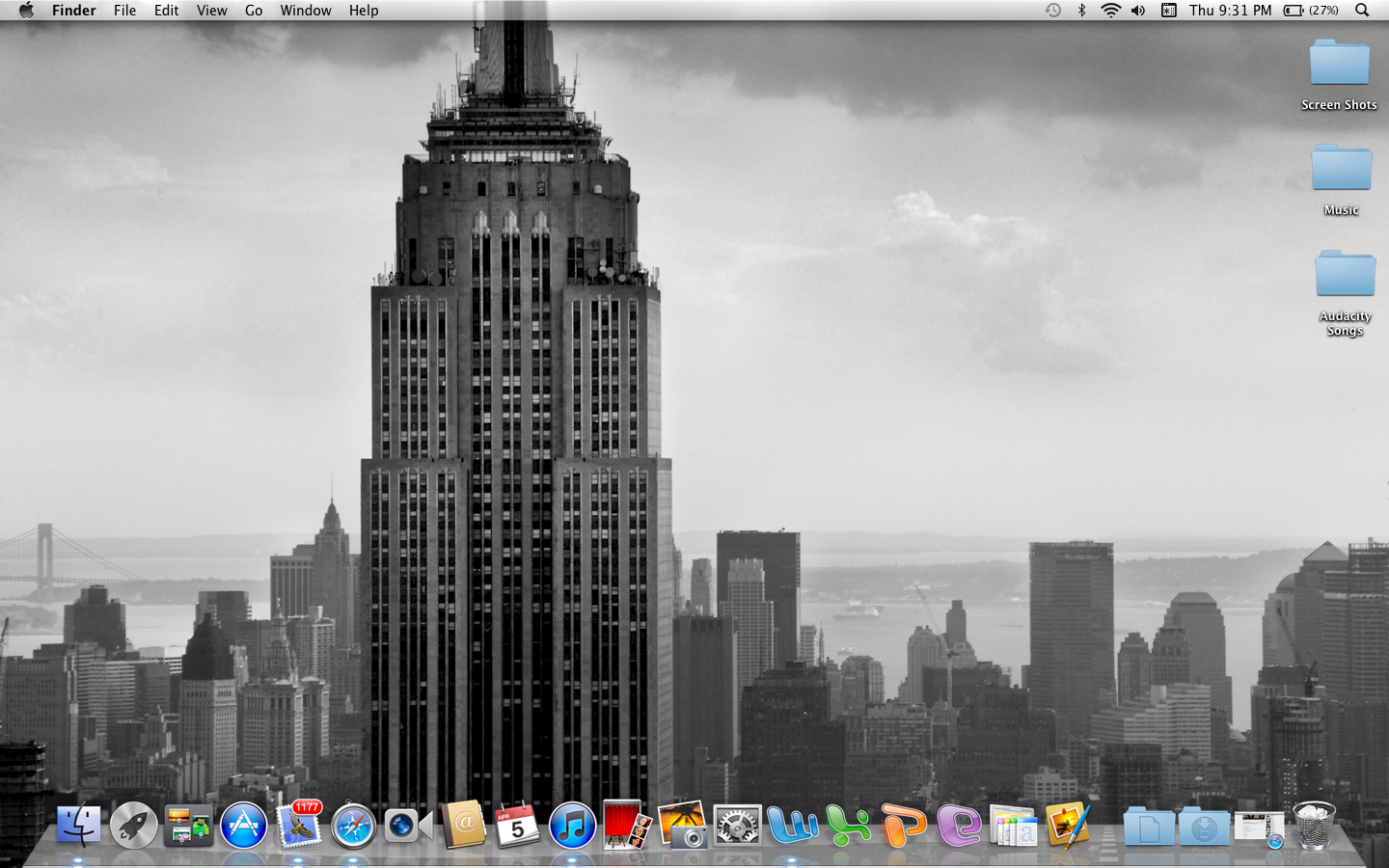Launch Microsoft Word blue W icon
1389x868 pixels.
click(x=793, y=826)
